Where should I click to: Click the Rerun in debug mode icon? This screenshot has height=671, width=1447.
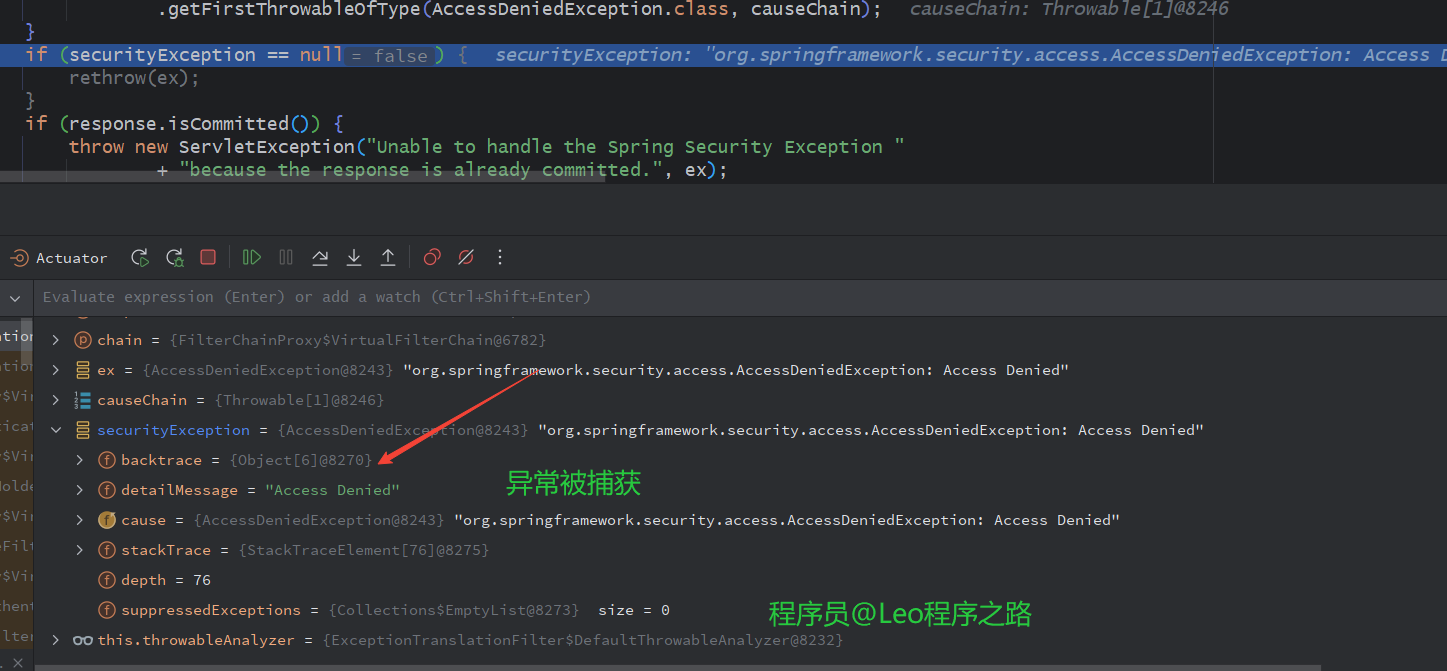pyautogui.click(x=175, y=258)
